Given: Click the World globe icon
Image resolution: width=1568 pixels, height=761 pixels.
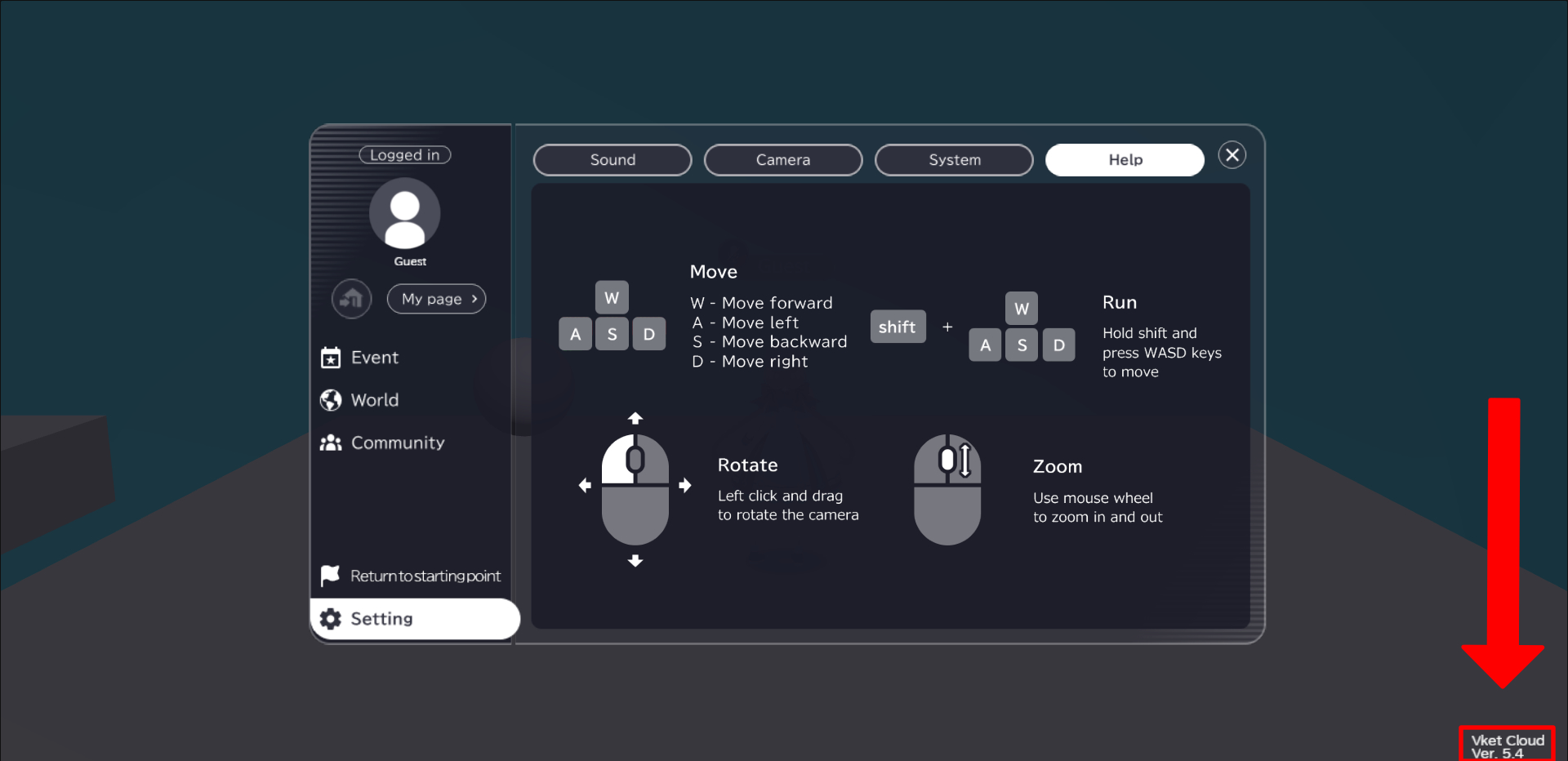Looking at the screenshot, I should [330, 400].
